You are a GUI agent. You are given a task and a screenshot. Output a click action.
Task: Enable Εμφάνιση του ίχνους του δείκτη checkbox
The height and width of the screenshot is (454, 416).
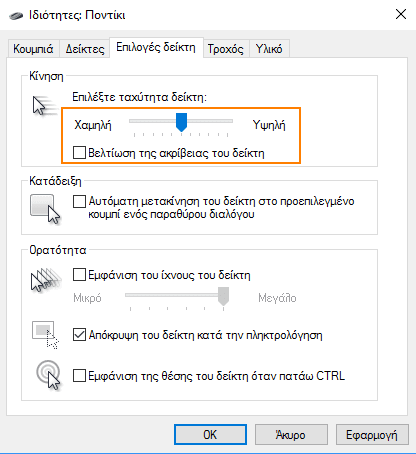point(79,275)
